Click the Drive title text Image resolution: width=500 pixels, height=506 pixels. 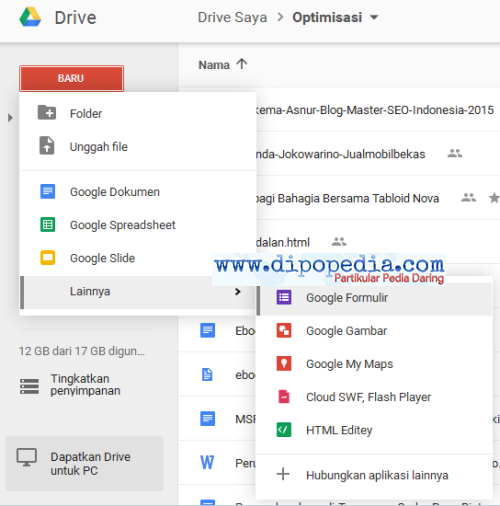pos(76,17)
